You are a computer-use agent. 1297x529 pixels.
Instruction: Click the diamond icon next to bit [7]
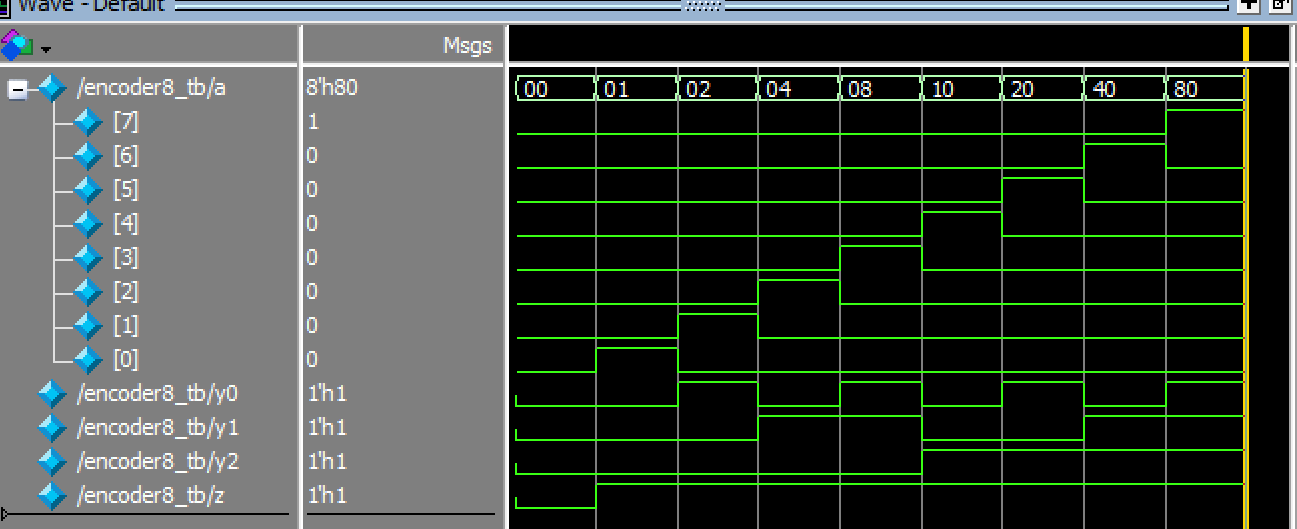[x=88, y=123]
